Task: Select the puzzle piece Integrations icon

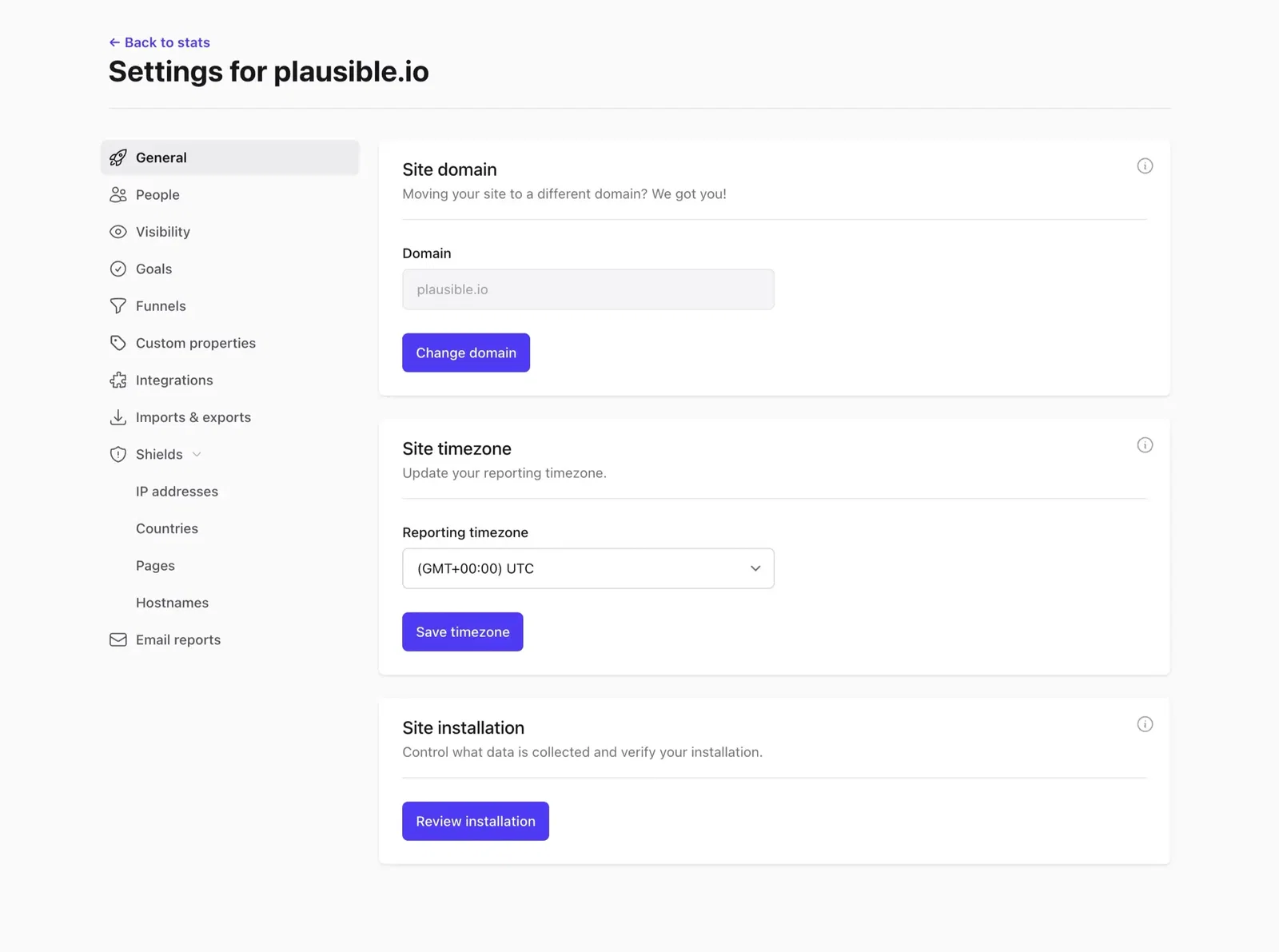Action: [118, 380]
